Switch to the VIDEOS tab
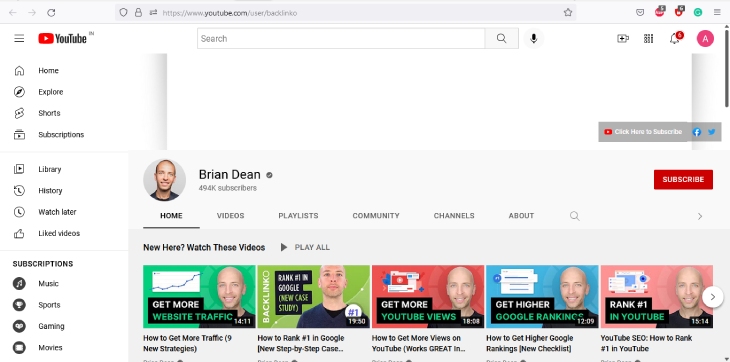Image resolution: width=730 pixels, height=362 pixels. 230,216
